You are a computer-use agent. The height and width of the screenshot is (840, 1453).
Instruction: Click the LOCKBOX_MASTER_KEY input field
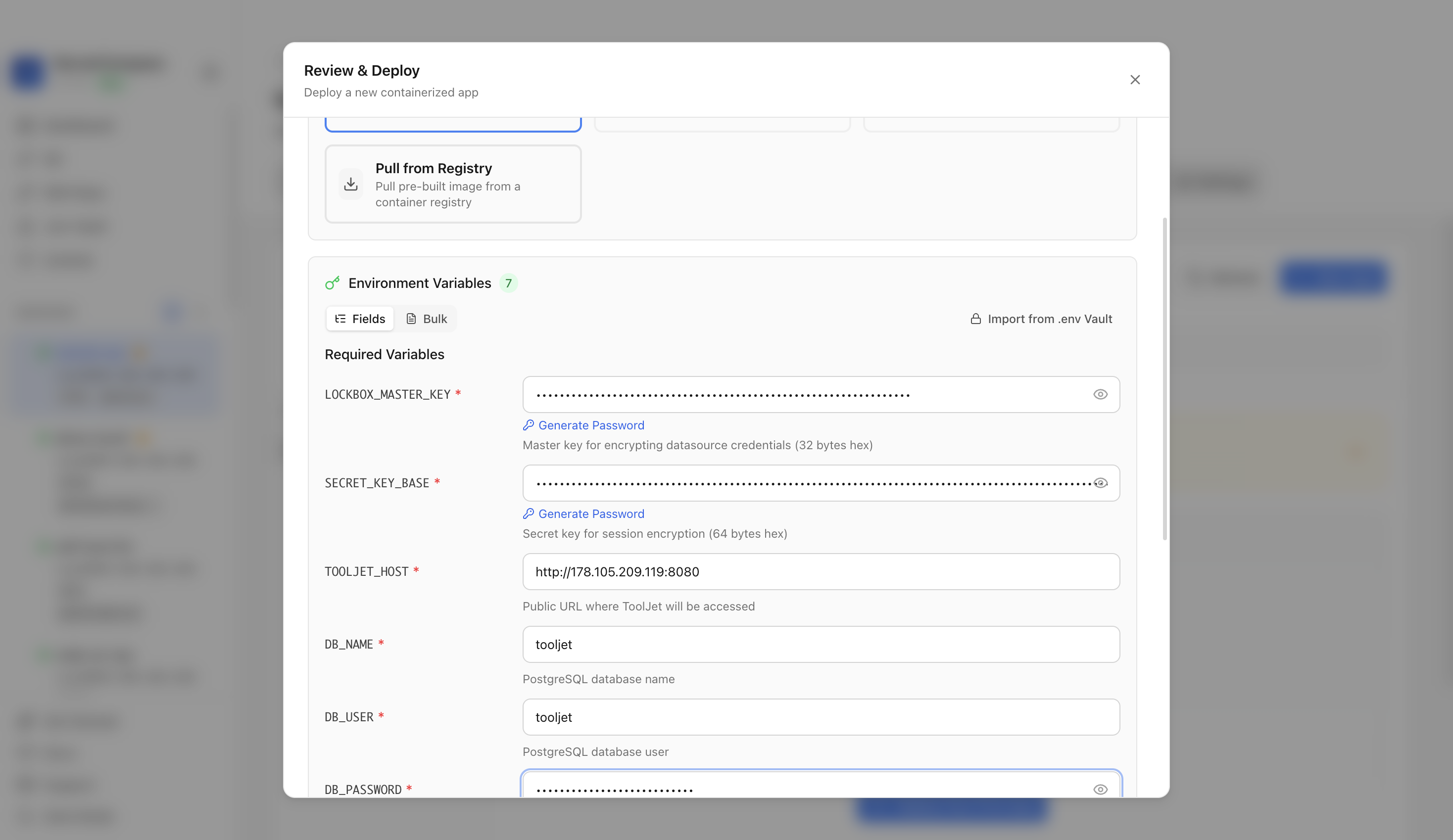[x=821, y=394]
